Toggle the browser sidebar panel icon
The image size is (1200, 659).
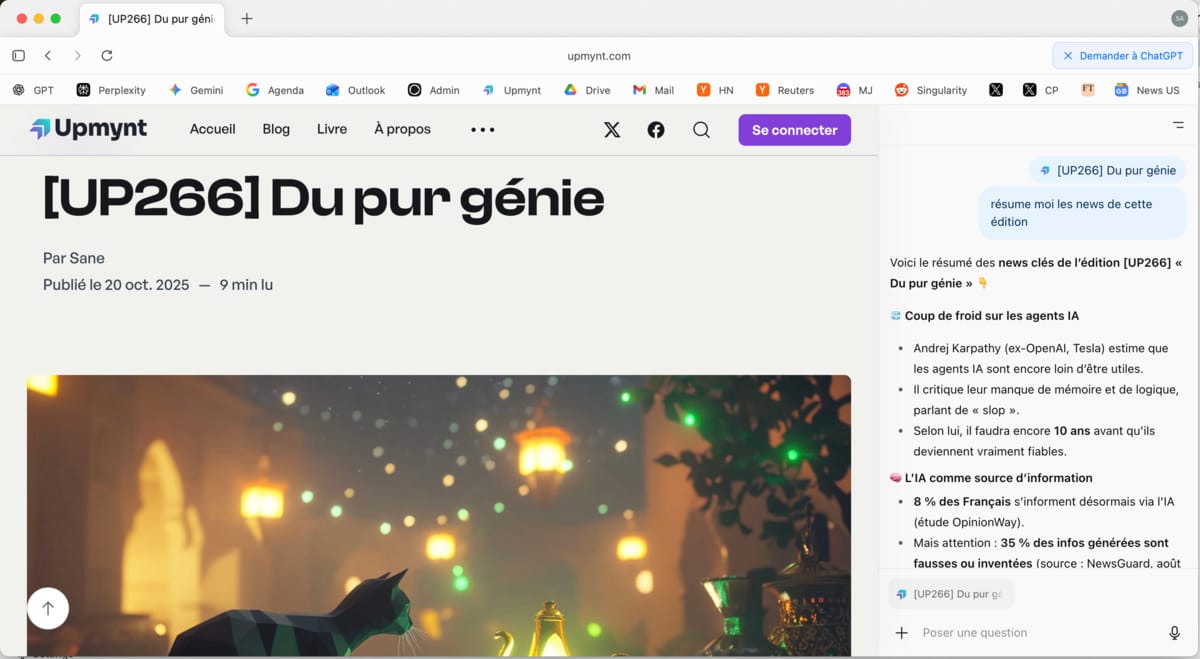click(18, 56)
